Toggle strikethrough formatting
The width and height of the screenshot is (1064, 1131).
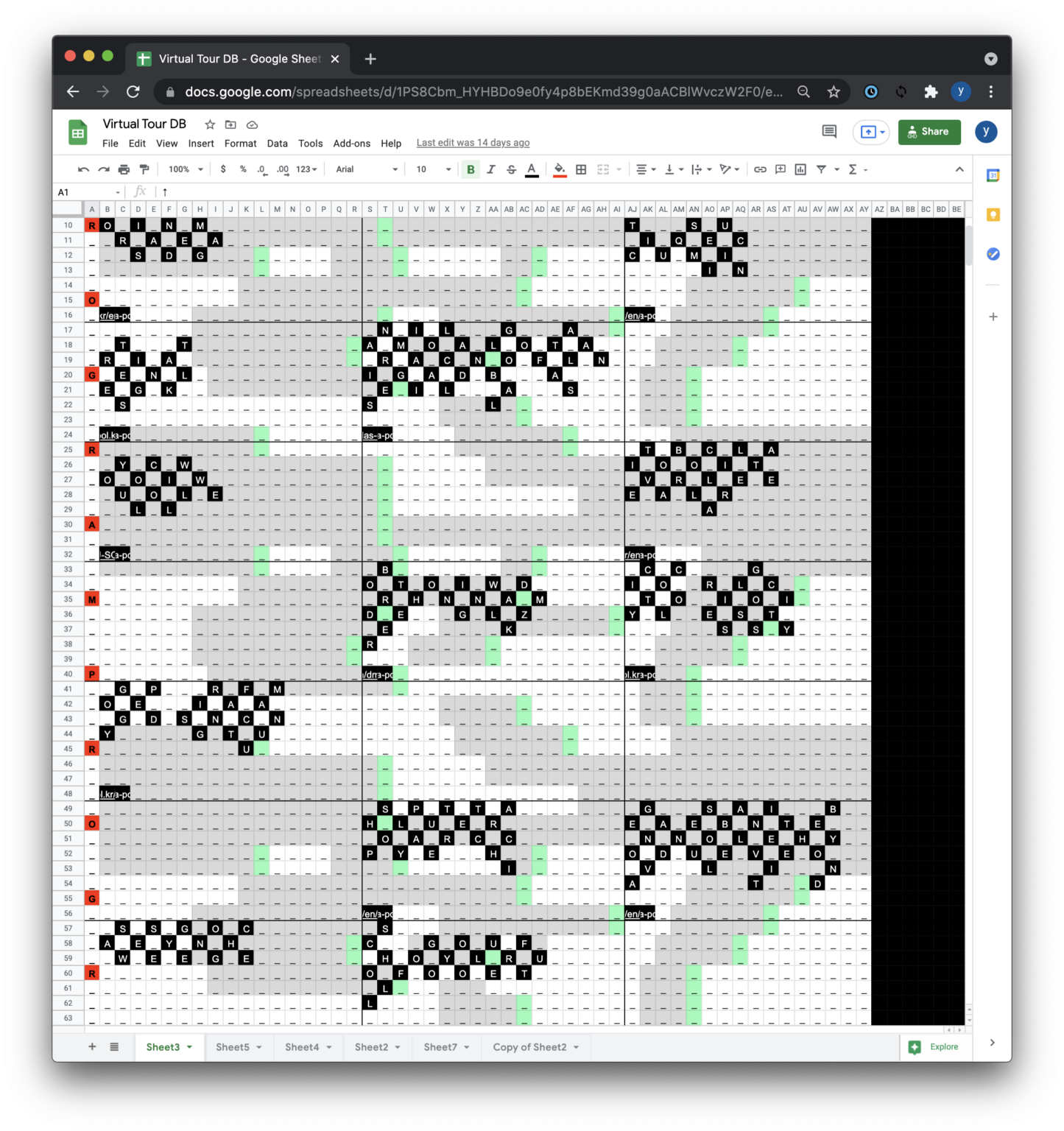click(511, 169)
